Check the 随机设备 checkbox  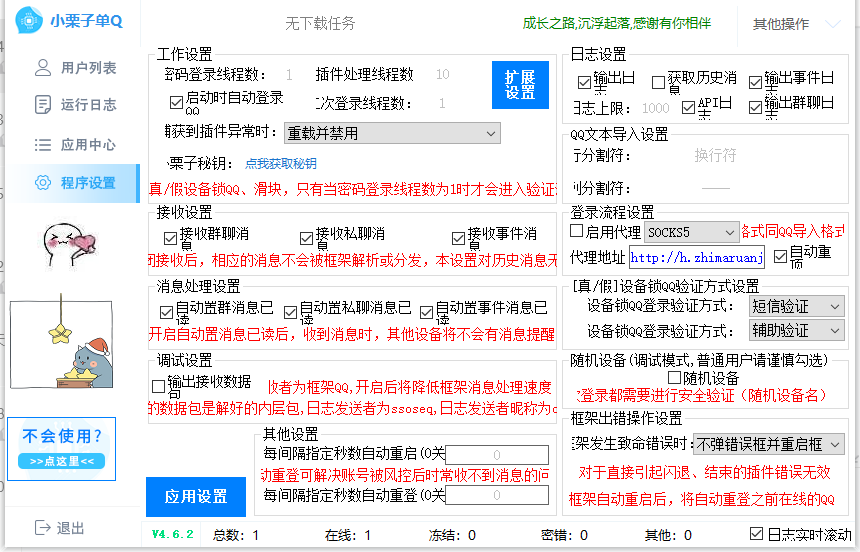(x=674, y=379)
